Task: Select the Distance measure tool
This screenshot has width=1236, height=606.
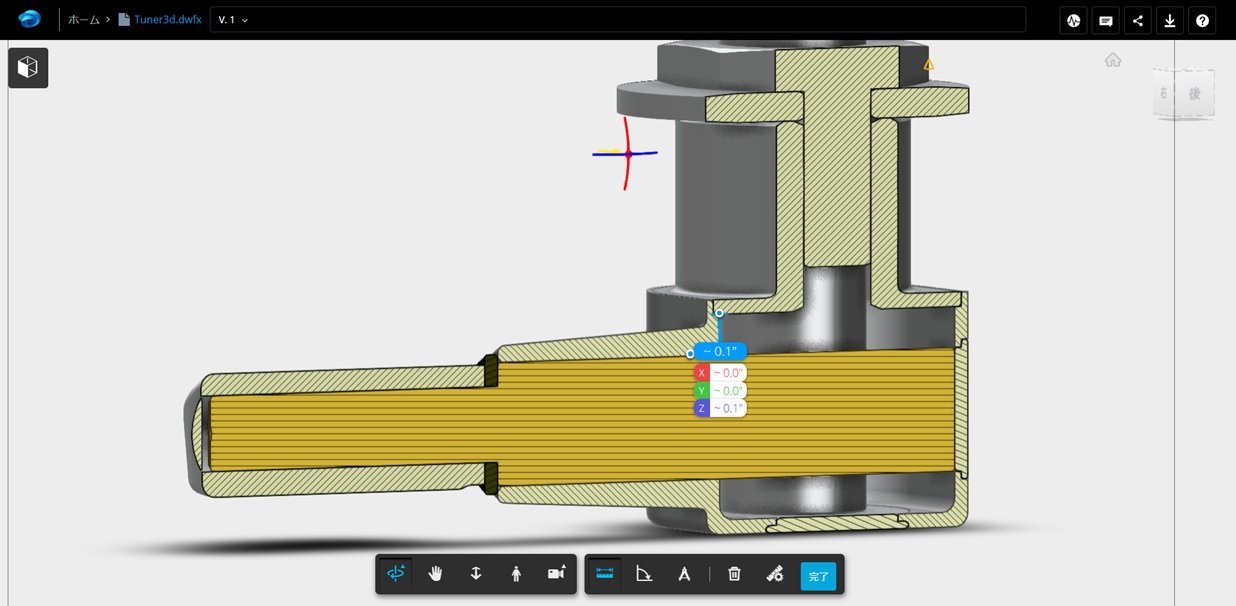Action: click(605, 574)
